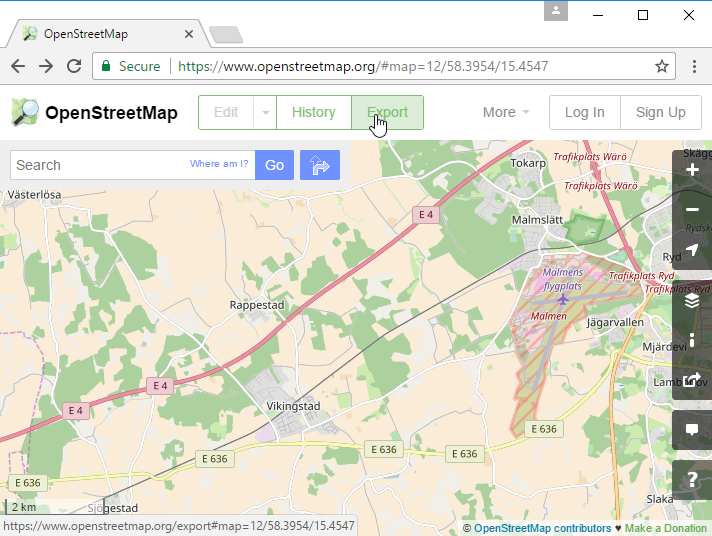Open the History tab
Screen dimensions: 712x536
click(314, 112)
